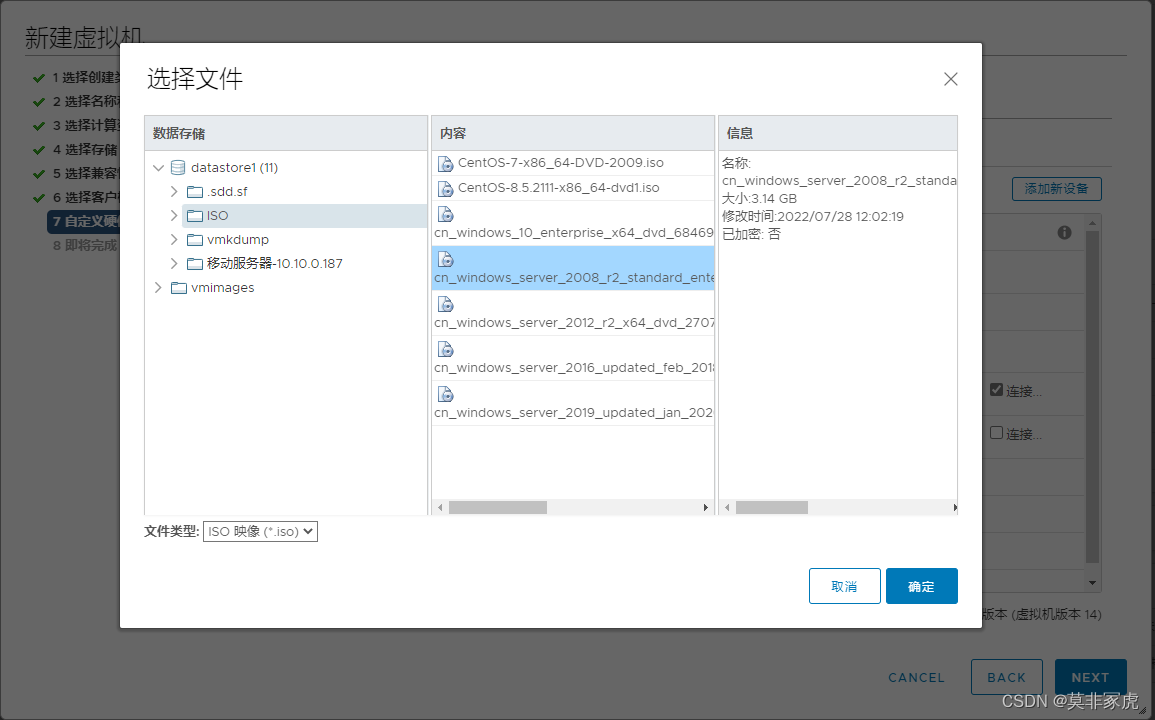Click the Windows Server 2016 ISO icon
Viewport: 1155px width, 720px height.
coord(446,349)
